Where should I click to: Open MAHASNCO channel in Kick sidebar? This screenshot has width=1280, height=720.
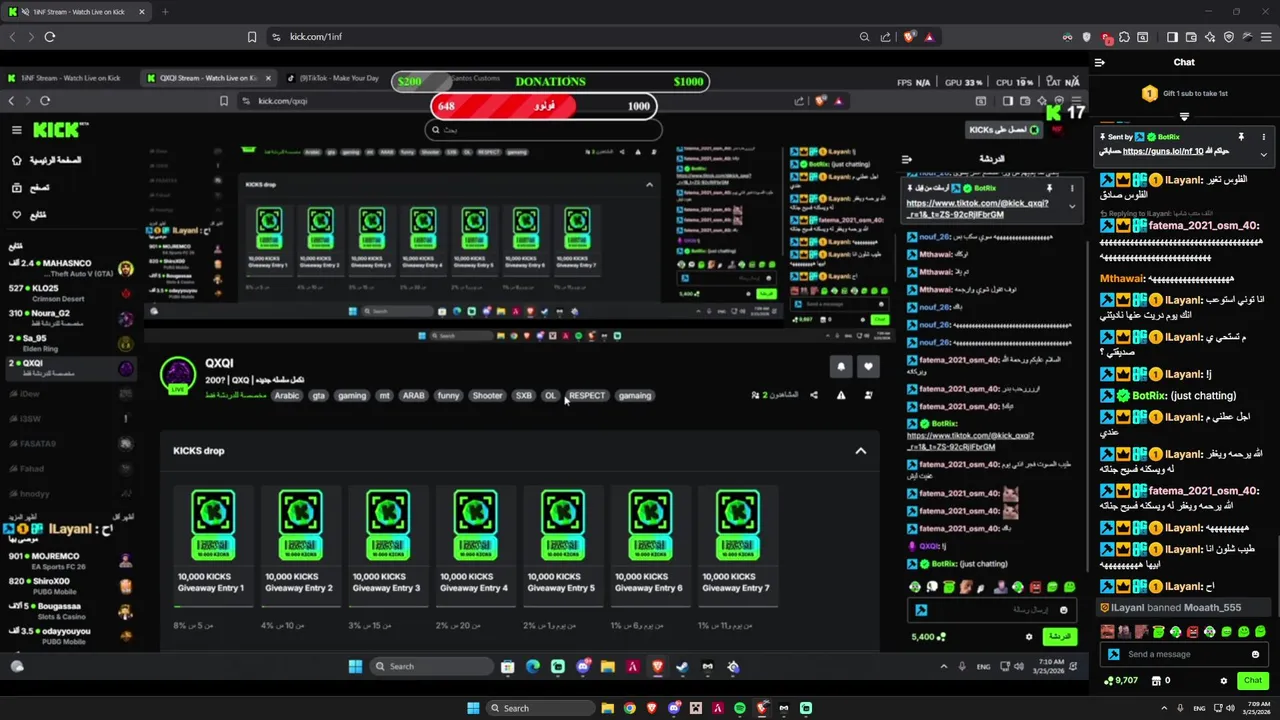click(70, 268)
